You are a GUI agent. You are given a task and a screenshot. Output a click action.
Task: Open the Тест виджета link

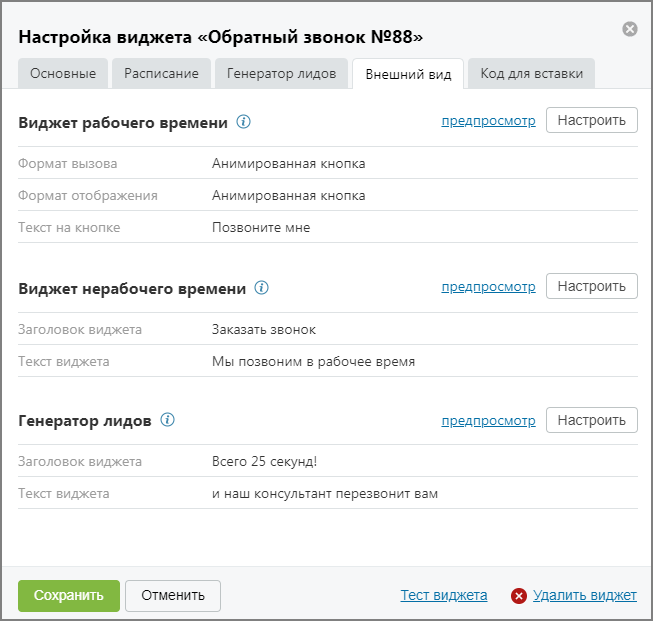444,595
